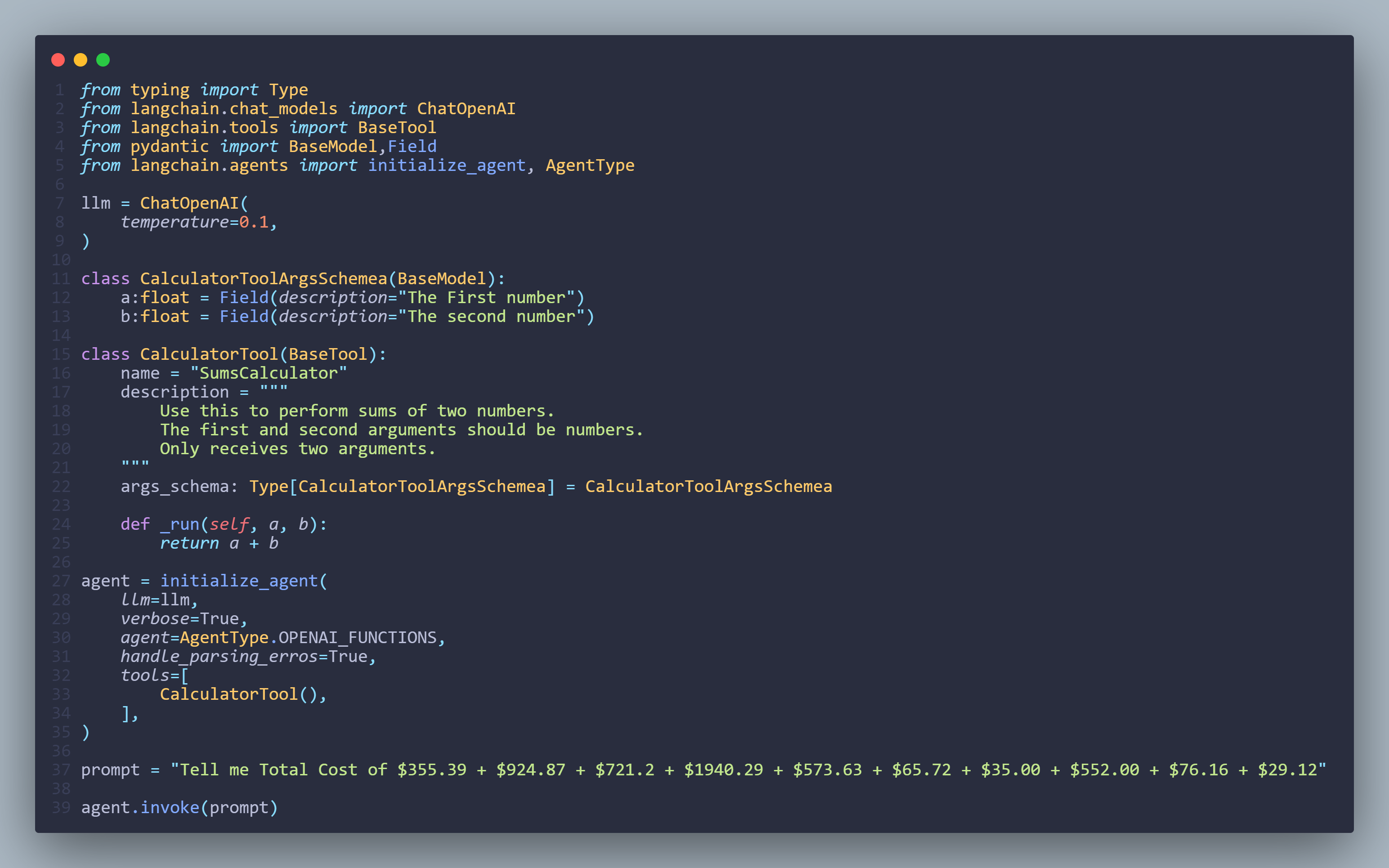1389x868 pixels.
Task: Click the BaseTool import on line 3
Action: pos(397,127)
